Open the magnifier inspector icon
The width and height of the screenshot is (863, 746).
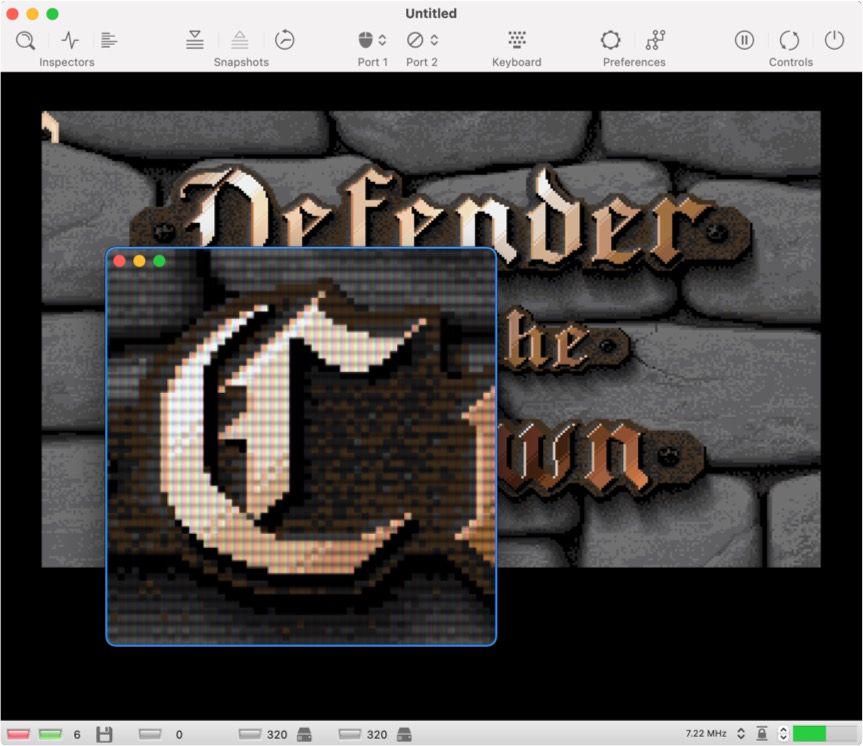[x=25, y=40]
